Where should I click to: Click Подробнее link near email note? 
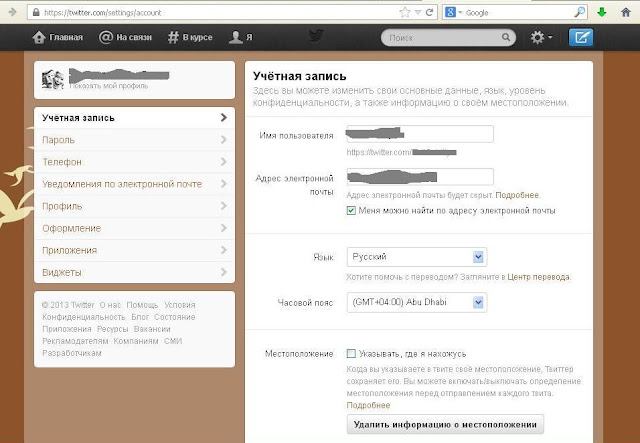[x=517, y=196]
